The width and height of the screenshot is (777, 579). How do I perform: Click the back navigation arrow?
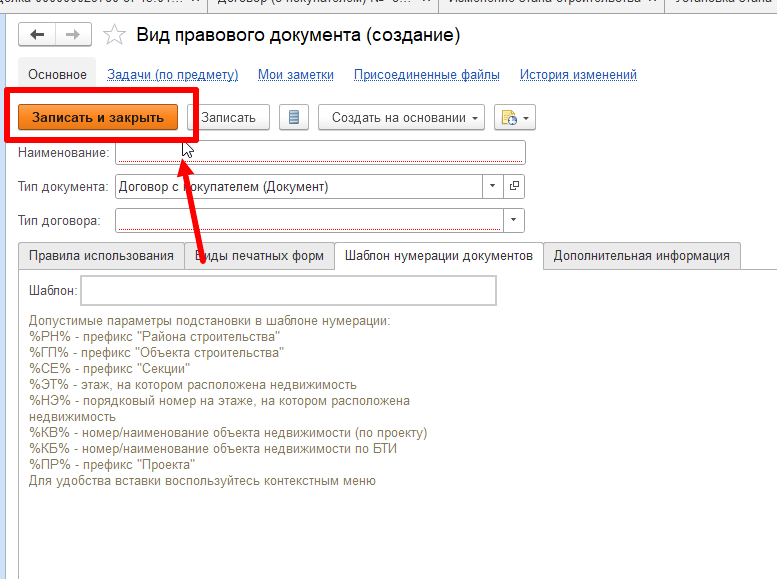pos(38,35)
